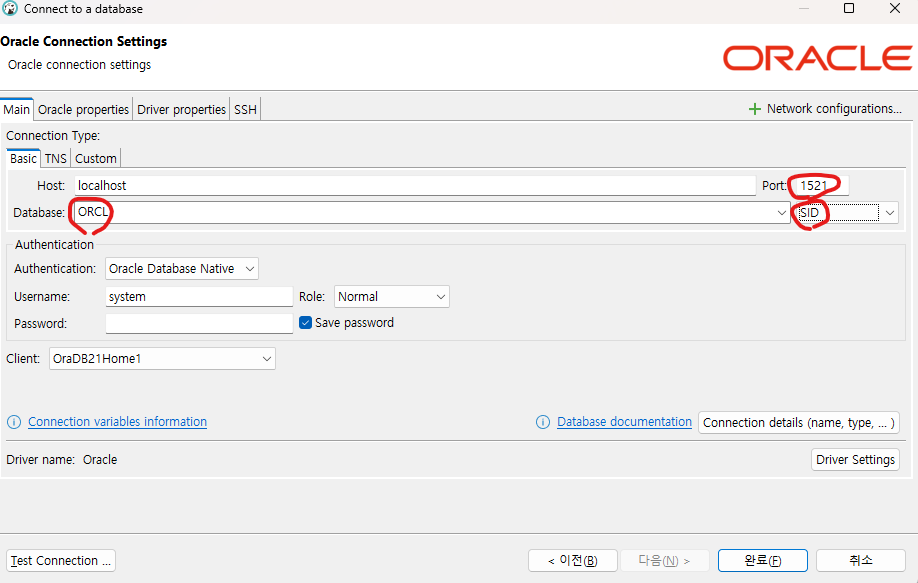
Task: Click the DBeaver icon in title bar
Action: click(x=10, y=9)
